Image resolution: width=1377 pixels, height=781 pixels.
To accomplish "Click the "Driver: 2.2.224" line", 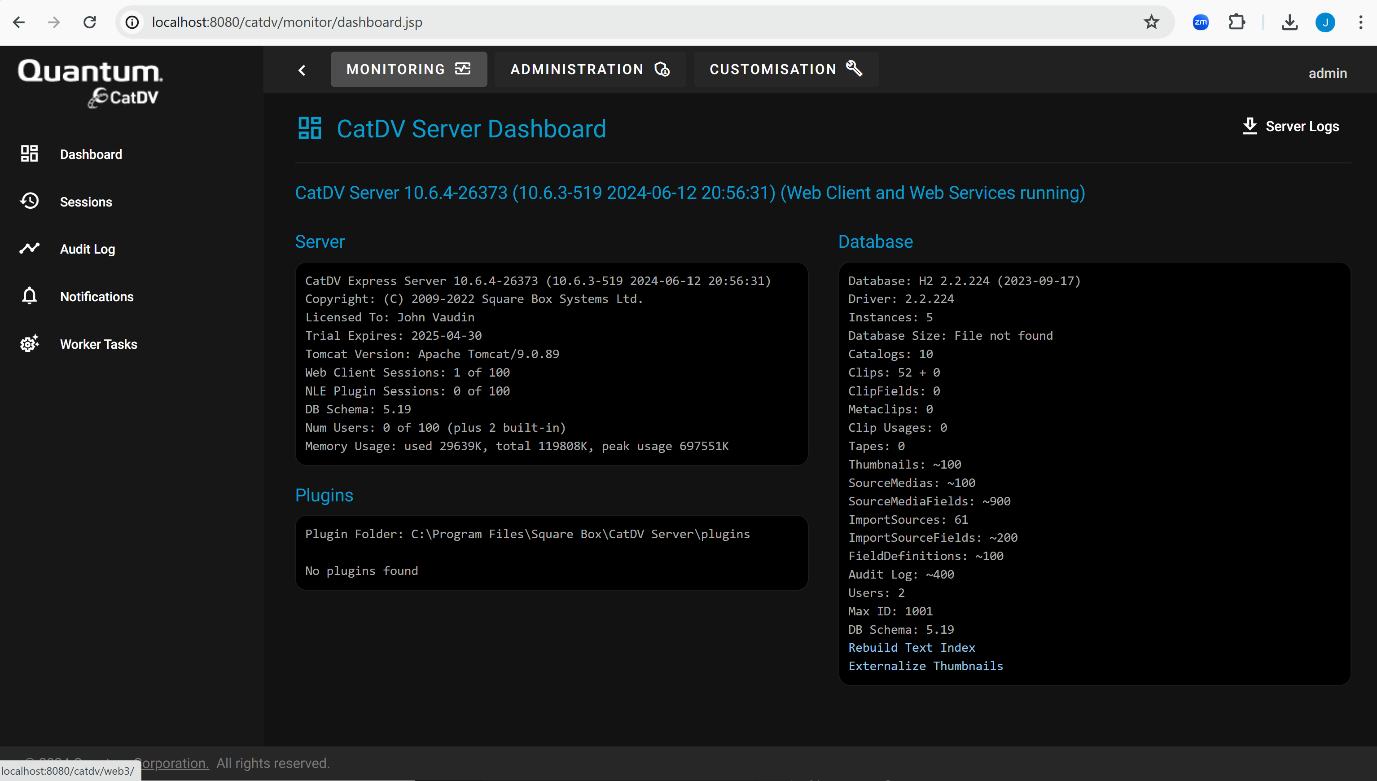I will pos(901,299).
